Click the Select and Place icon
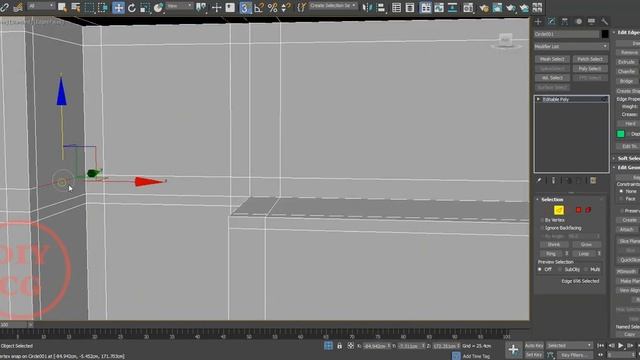640x360 pixels. click(x=158, y=7)
